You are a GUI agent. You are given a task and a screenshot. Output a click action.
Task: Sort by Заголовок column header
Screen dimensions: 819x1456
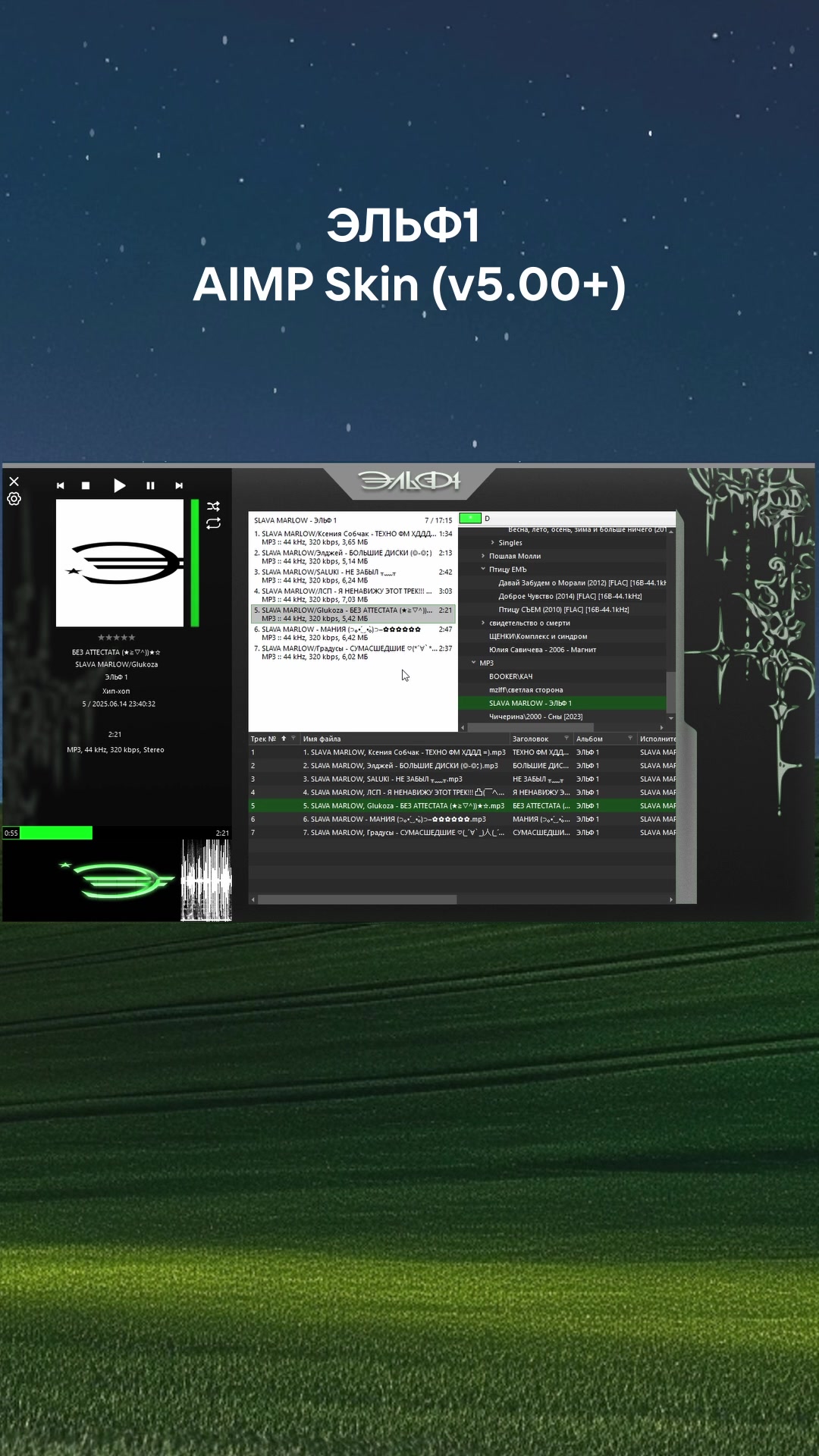point(530,739)
